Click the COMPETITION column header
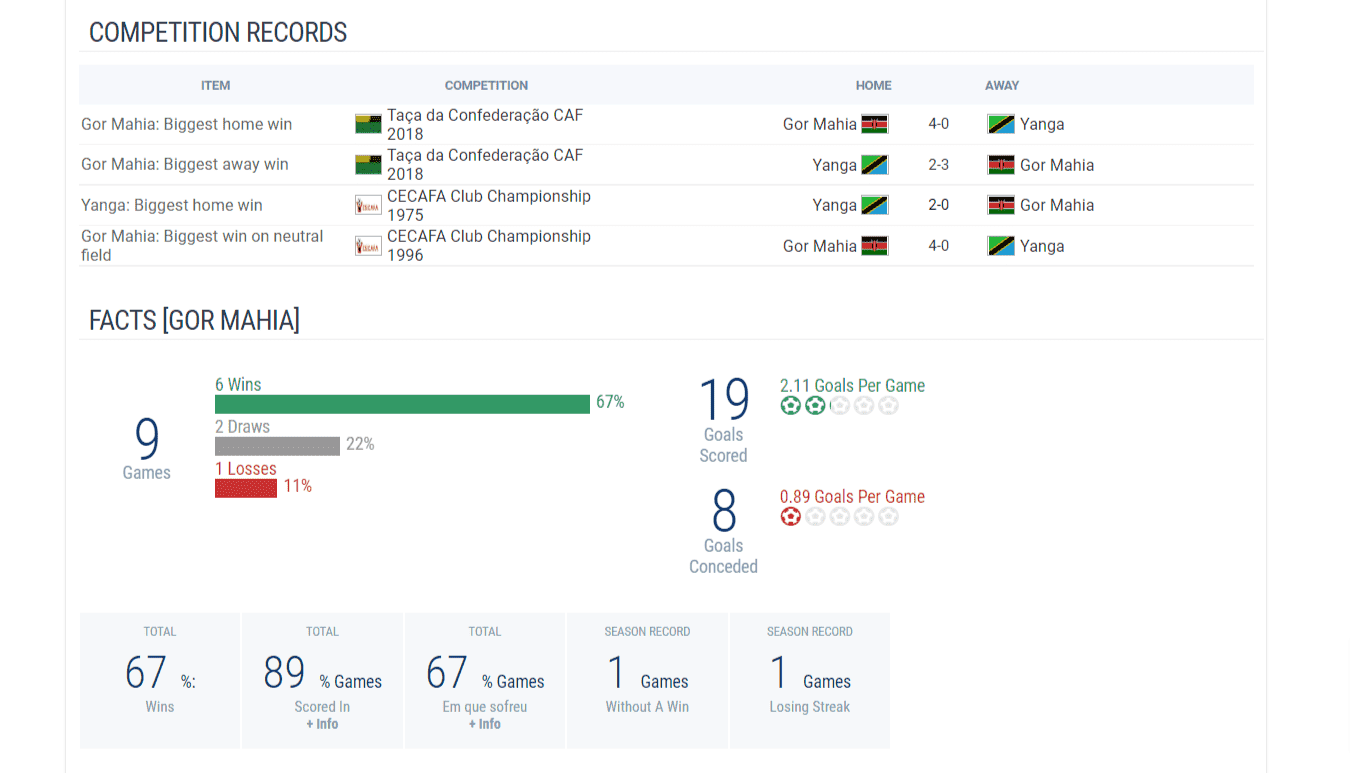This screenshot has width=1350, height=773. (487, 86)
